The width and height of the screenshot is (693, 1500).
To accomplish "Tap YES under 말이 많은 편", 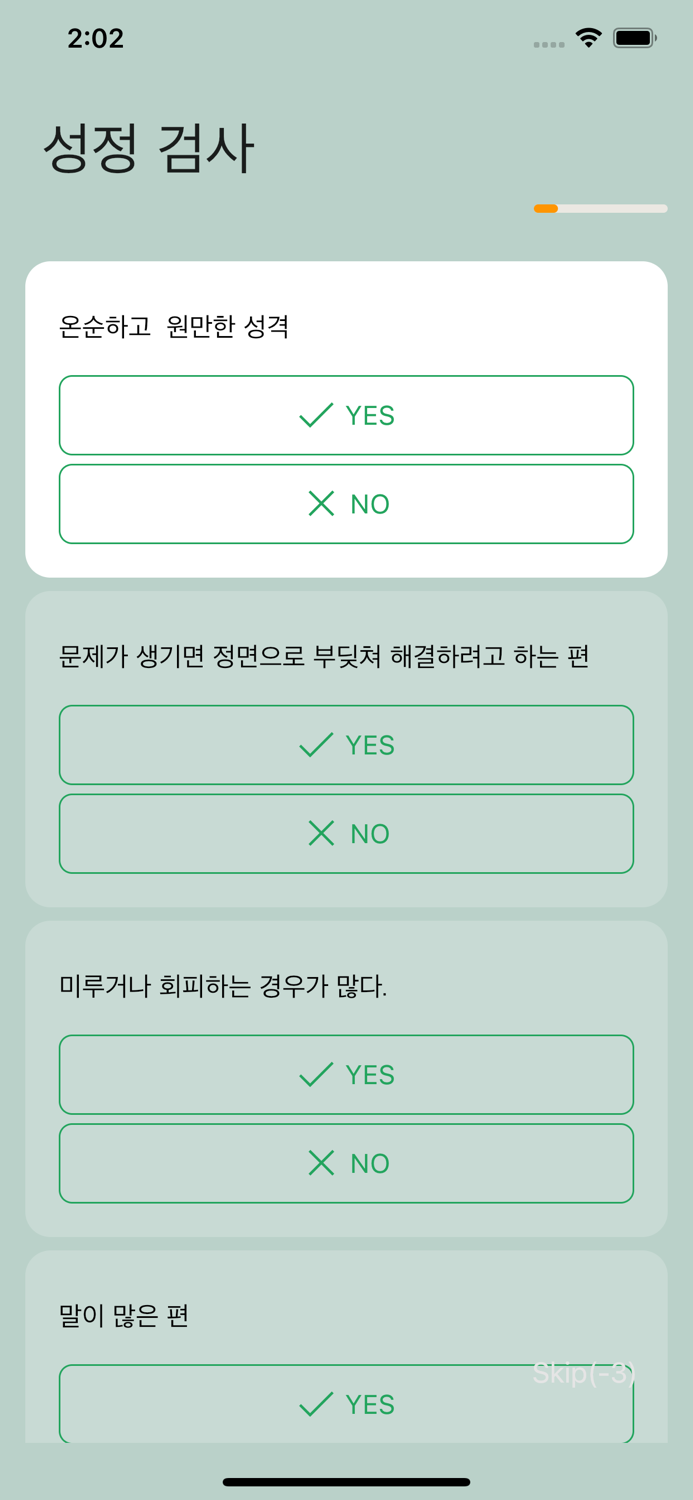I will 346,1404.
